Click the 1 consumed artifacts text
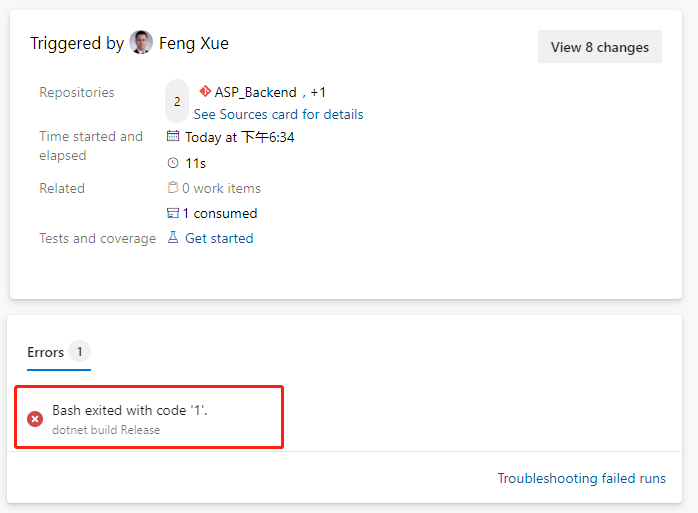698x513 pixels. point(220,213)
